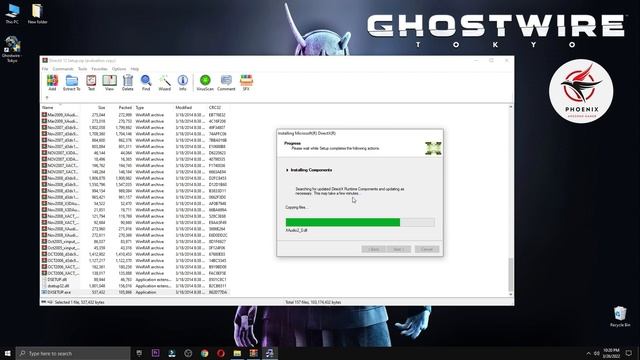
Task: Open the Commands menu
Action: coord(63,69)
